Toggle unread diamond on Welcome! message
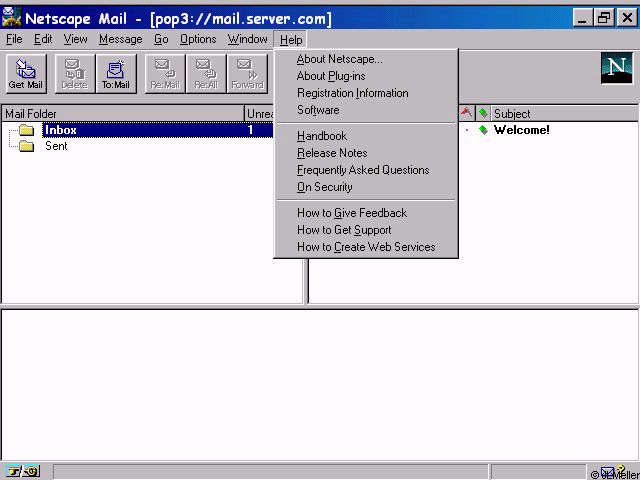Viewport: 640px width, 480px height. coord(483,130)
